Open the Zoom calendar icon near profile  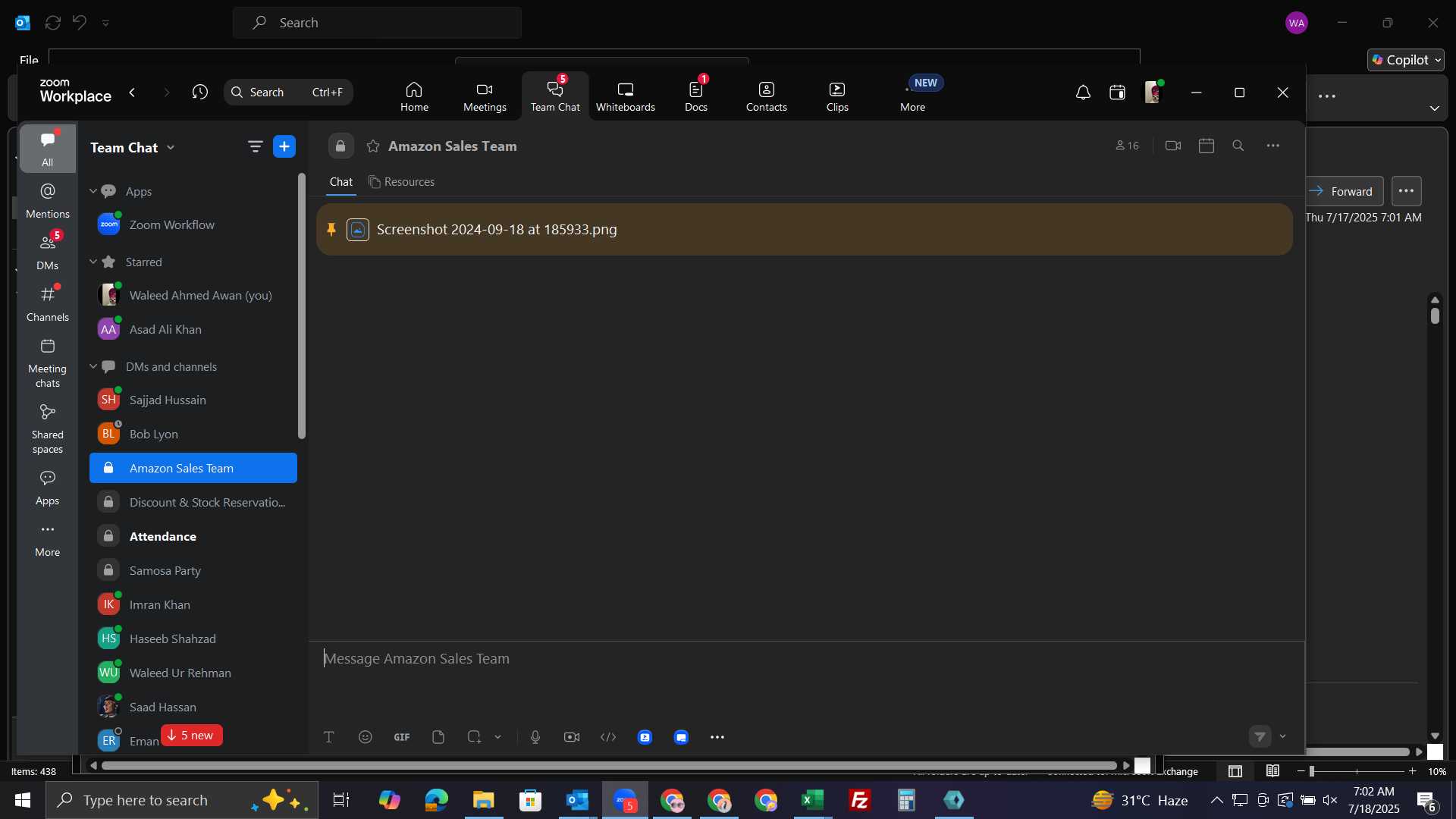point(1117,93)
